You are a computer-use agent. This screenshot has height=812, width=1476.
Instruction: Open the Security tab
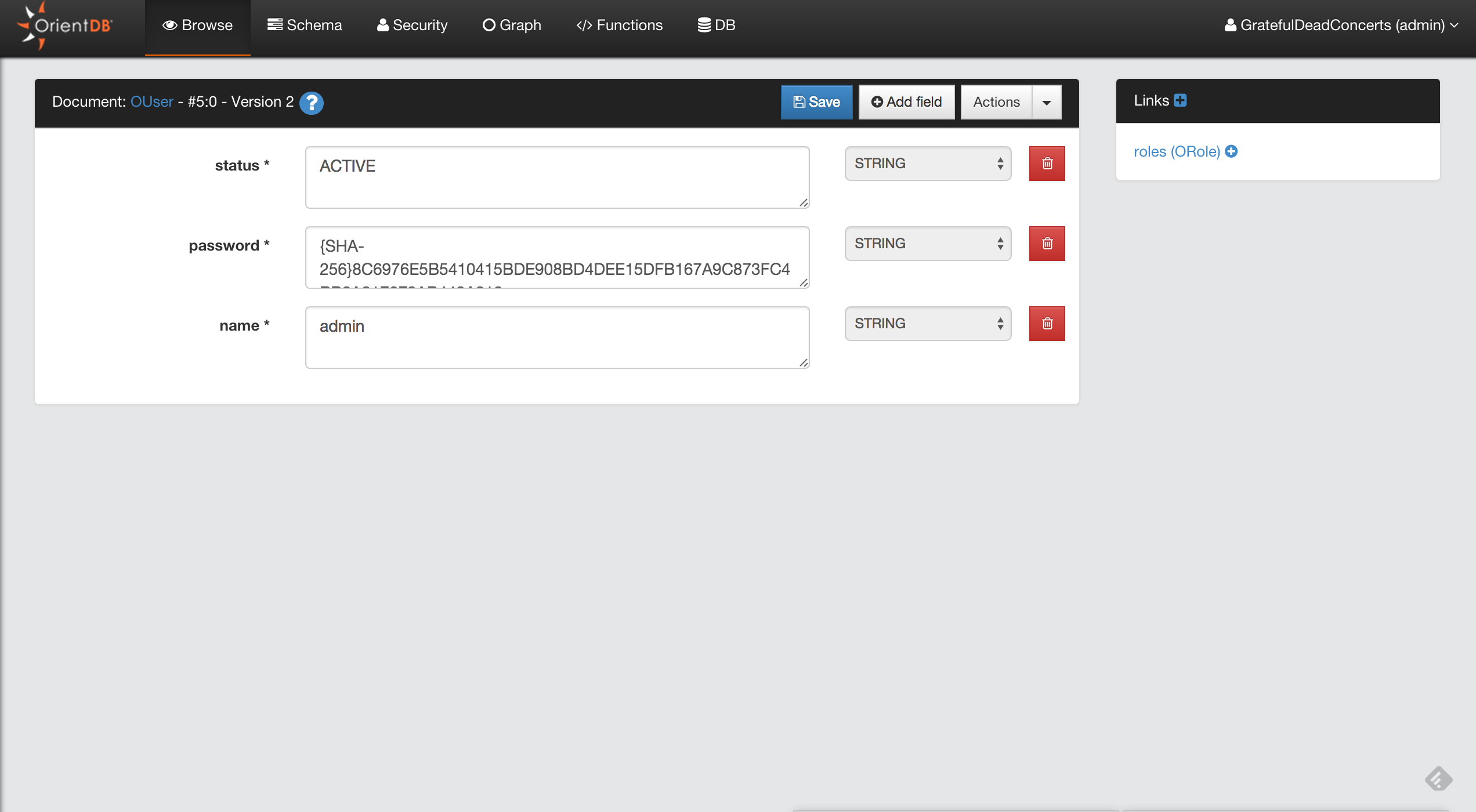coord(413,26)
